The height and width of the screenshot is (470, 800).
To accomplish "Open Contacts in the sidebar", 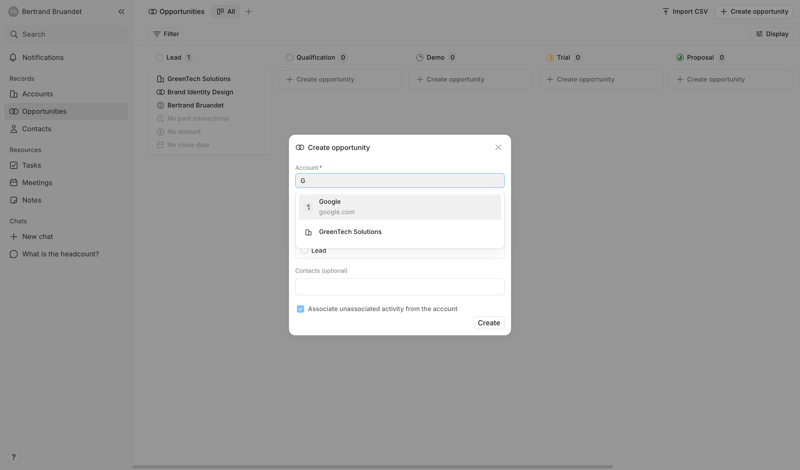I will coord(66,129).
